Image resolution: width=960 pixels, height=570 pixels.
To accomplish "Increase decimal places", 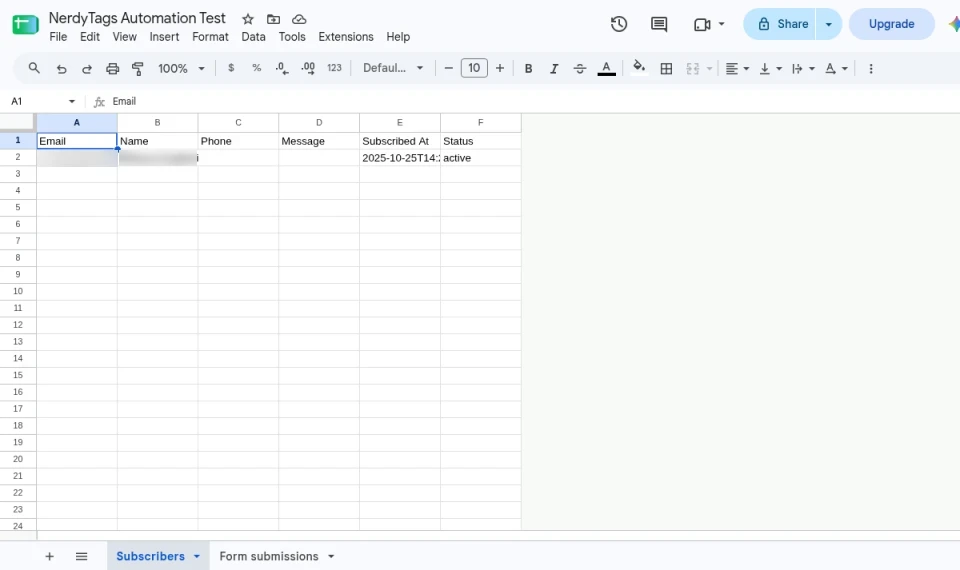I will click(x=308, y=68).
